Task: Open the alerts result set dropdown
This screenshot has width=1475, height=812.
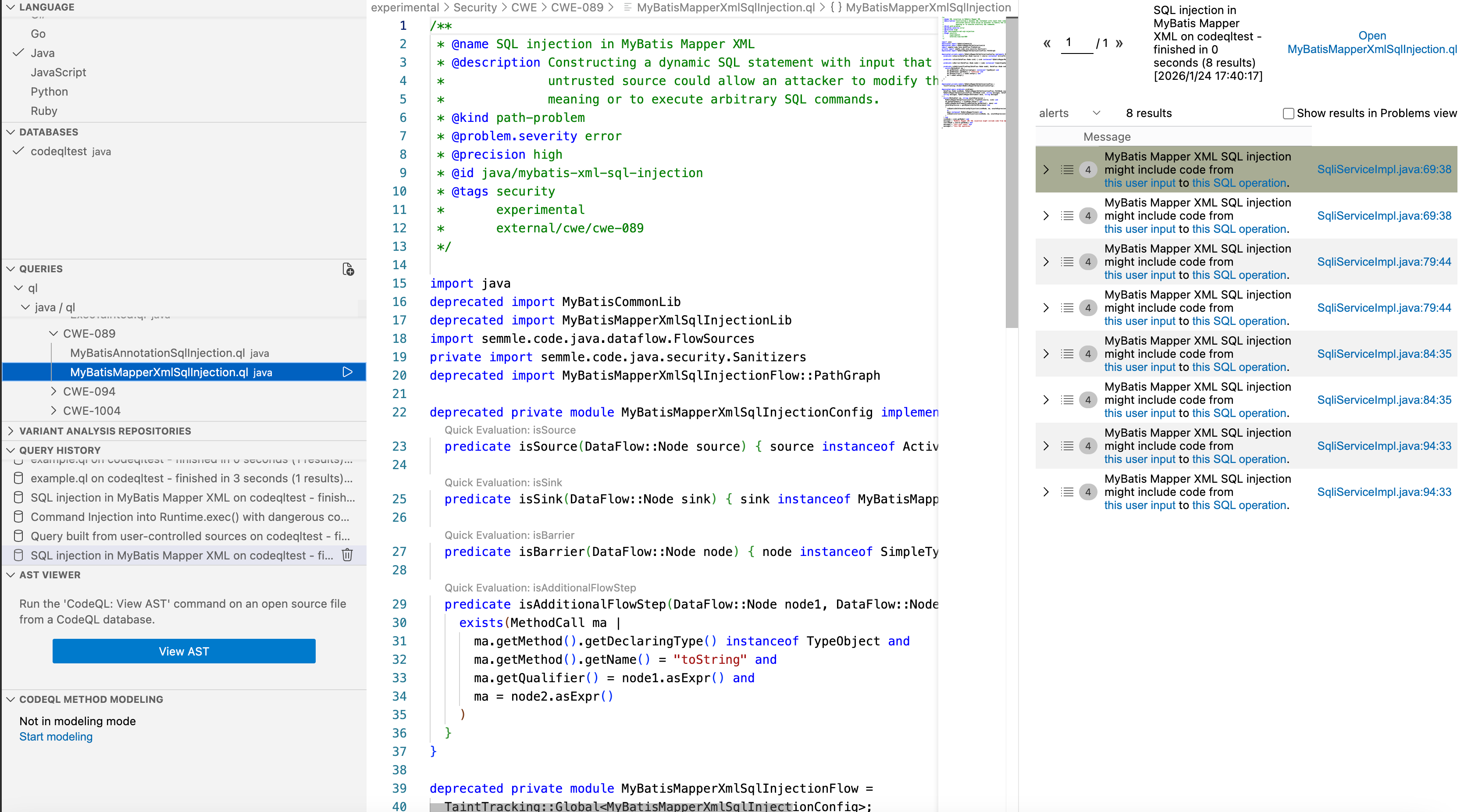Action: (x=1069, y=114)
